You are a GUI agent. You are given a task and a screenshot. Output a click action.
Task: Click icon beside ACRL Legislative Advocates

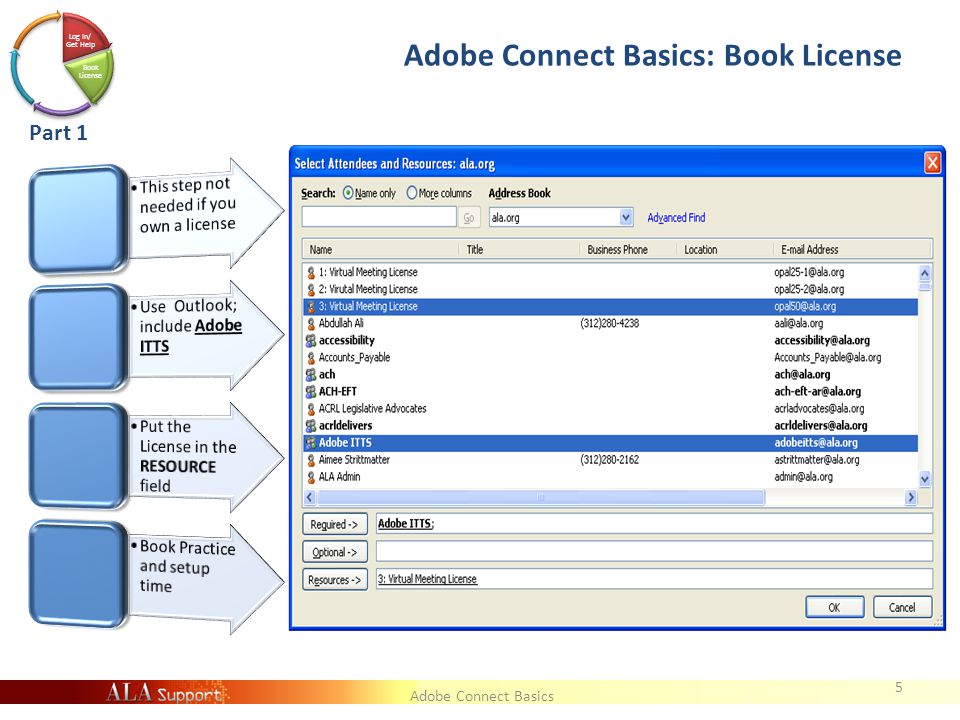(x=311, y=409)
